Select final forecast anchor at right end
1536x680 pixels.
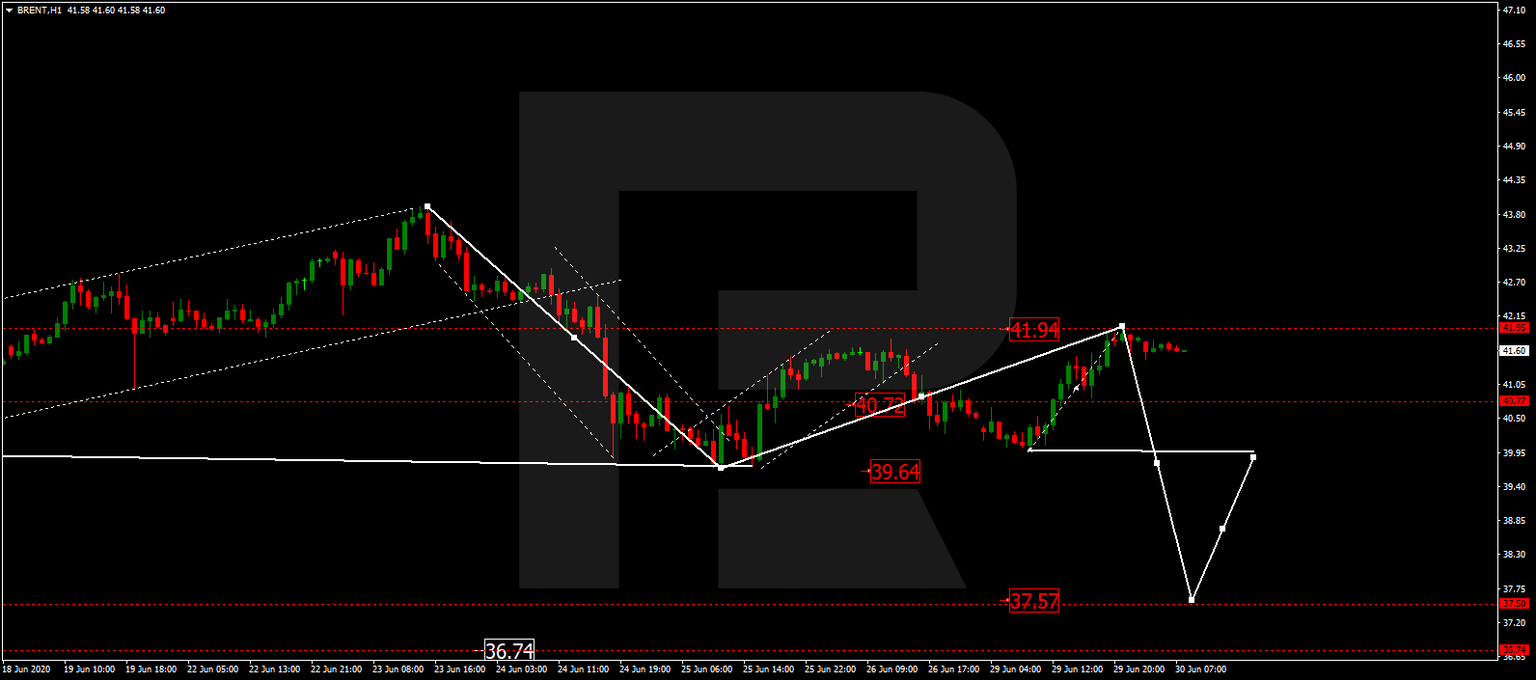pos(1253,457)
